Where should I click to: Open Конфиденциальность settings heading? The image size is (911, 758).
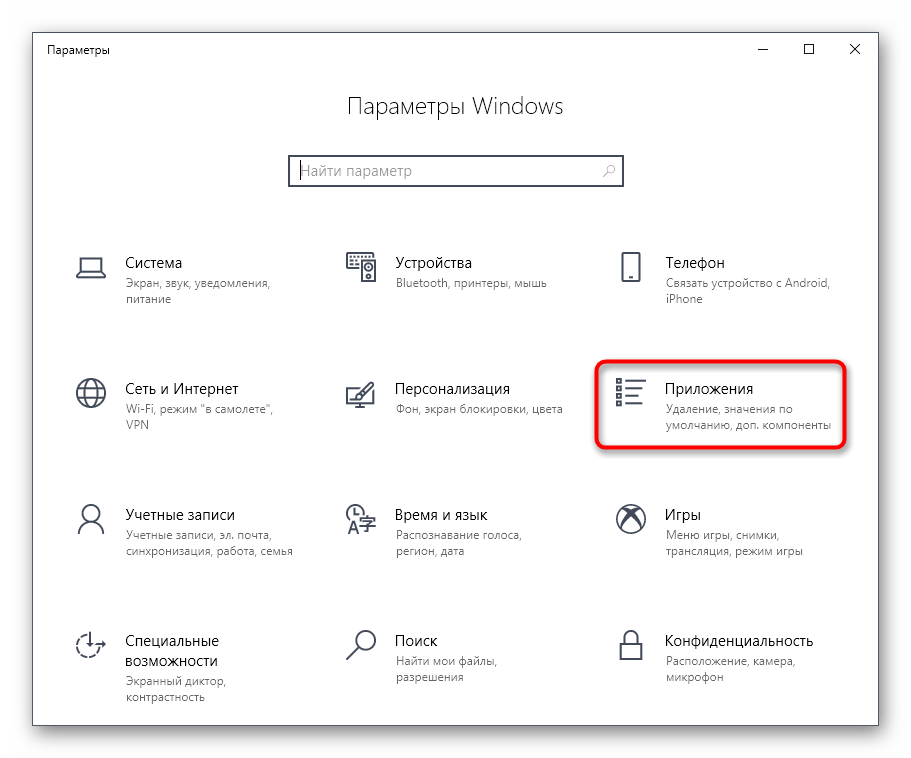tap(739, 641)
